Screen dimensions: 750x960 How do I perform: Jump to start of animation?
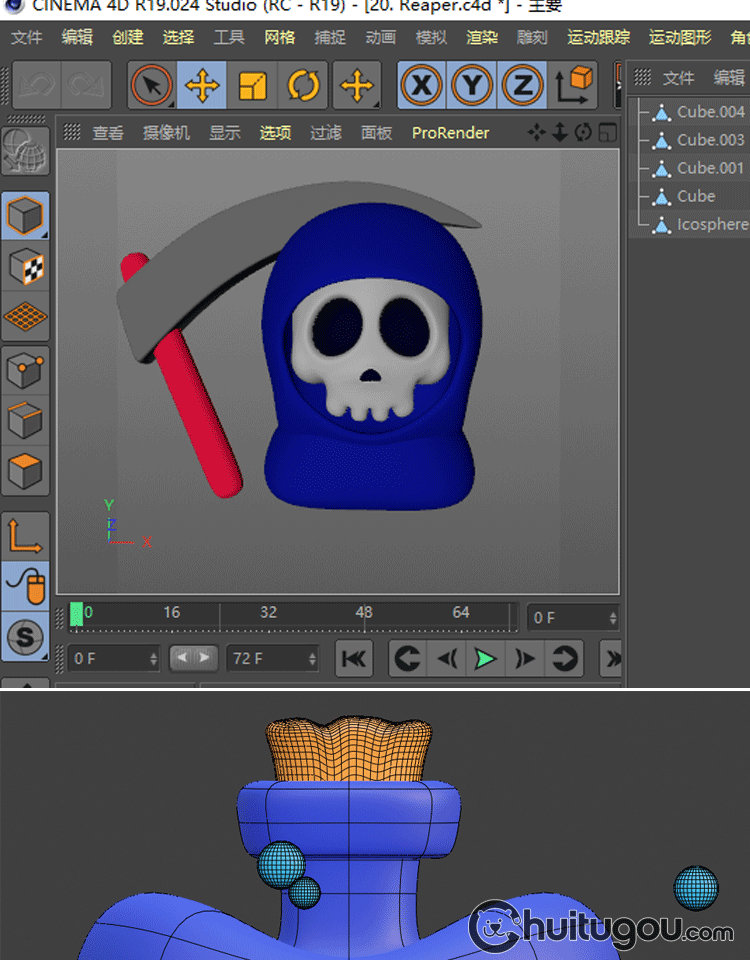click(355, 659)
